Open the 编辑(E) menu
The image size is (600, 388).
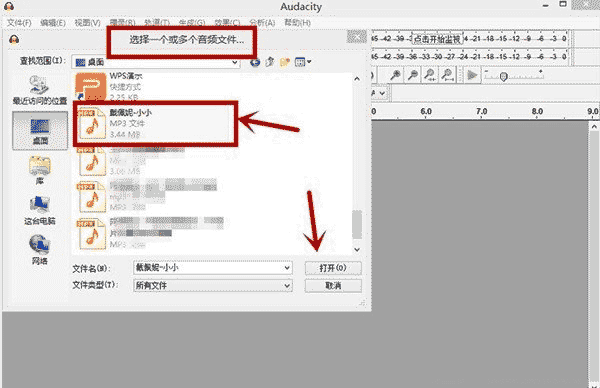tap(53, 23)
